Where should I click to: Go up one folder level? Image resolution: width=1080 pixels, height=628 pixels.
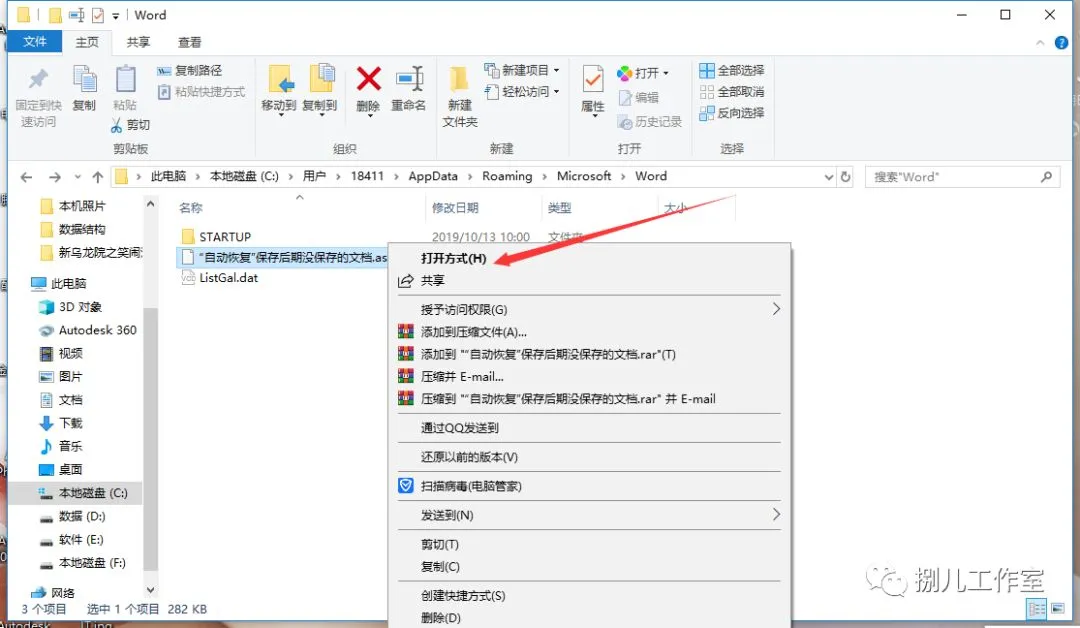click(98, 177)
